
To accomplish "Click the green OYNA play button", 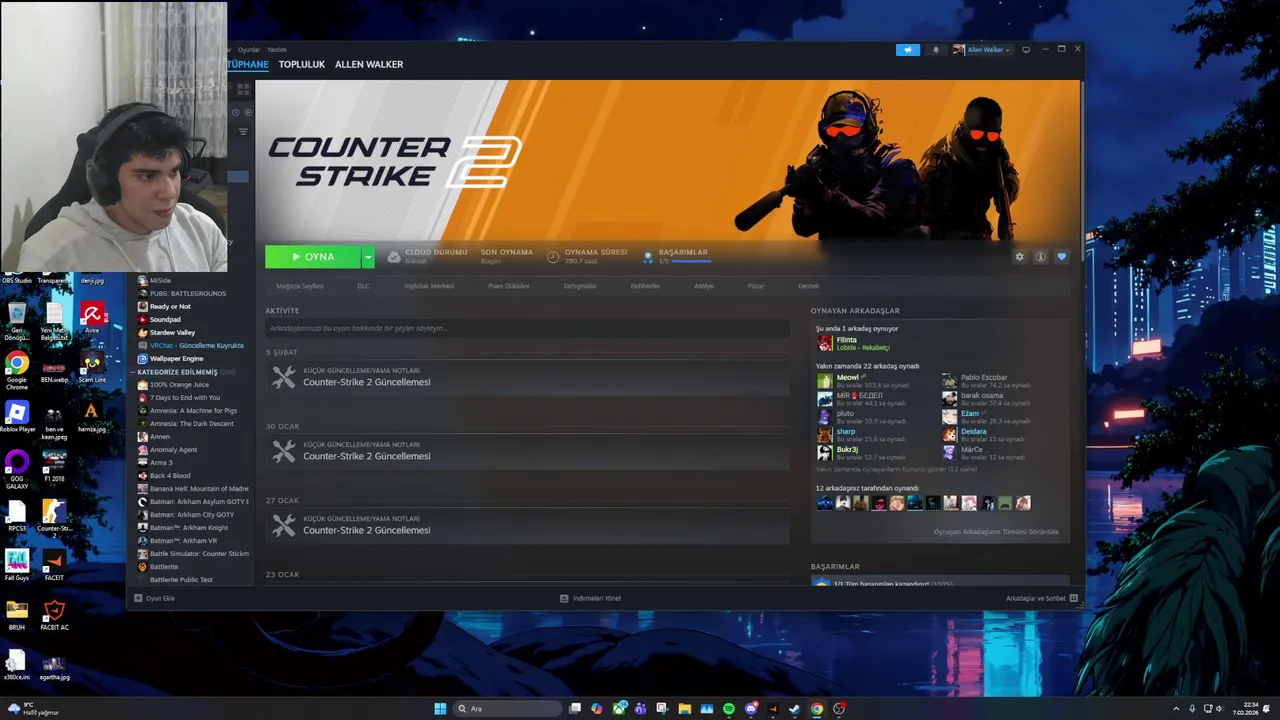I will point(313,257).
